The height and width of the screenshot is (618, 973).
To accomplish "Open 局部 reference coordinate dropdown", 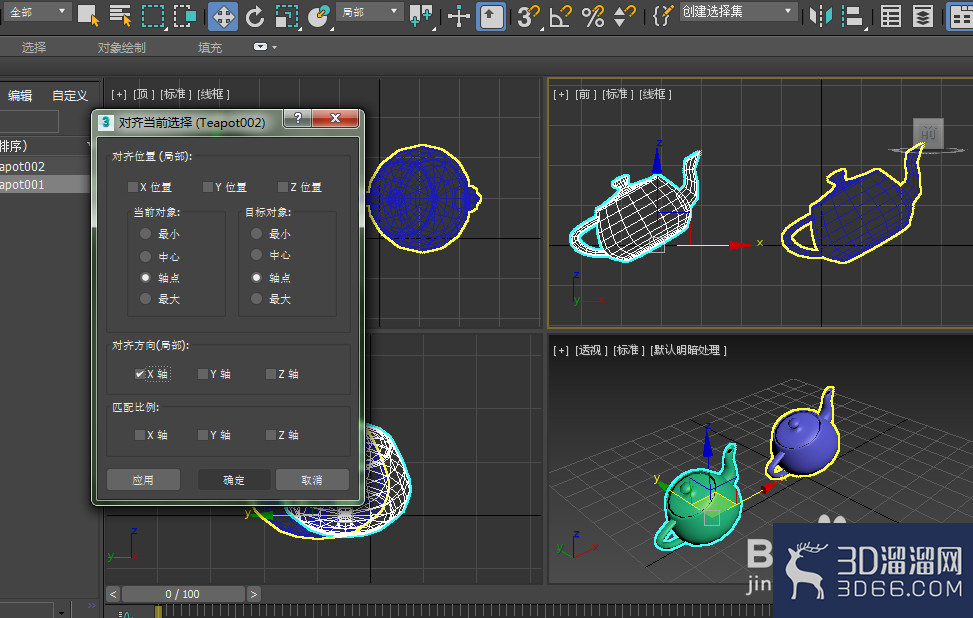I will click(370, 12).
